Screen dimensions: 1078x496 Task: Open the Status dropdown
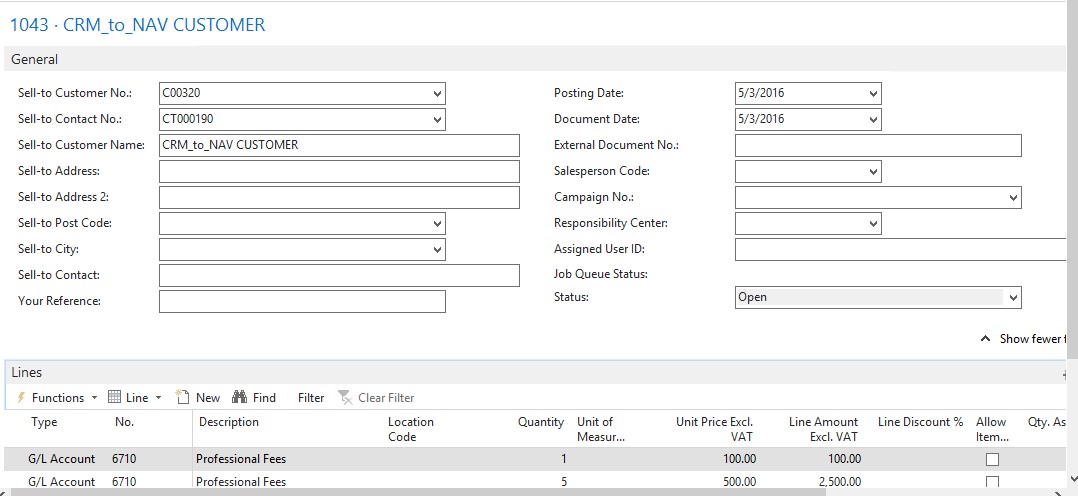(x=1013, y=298)
